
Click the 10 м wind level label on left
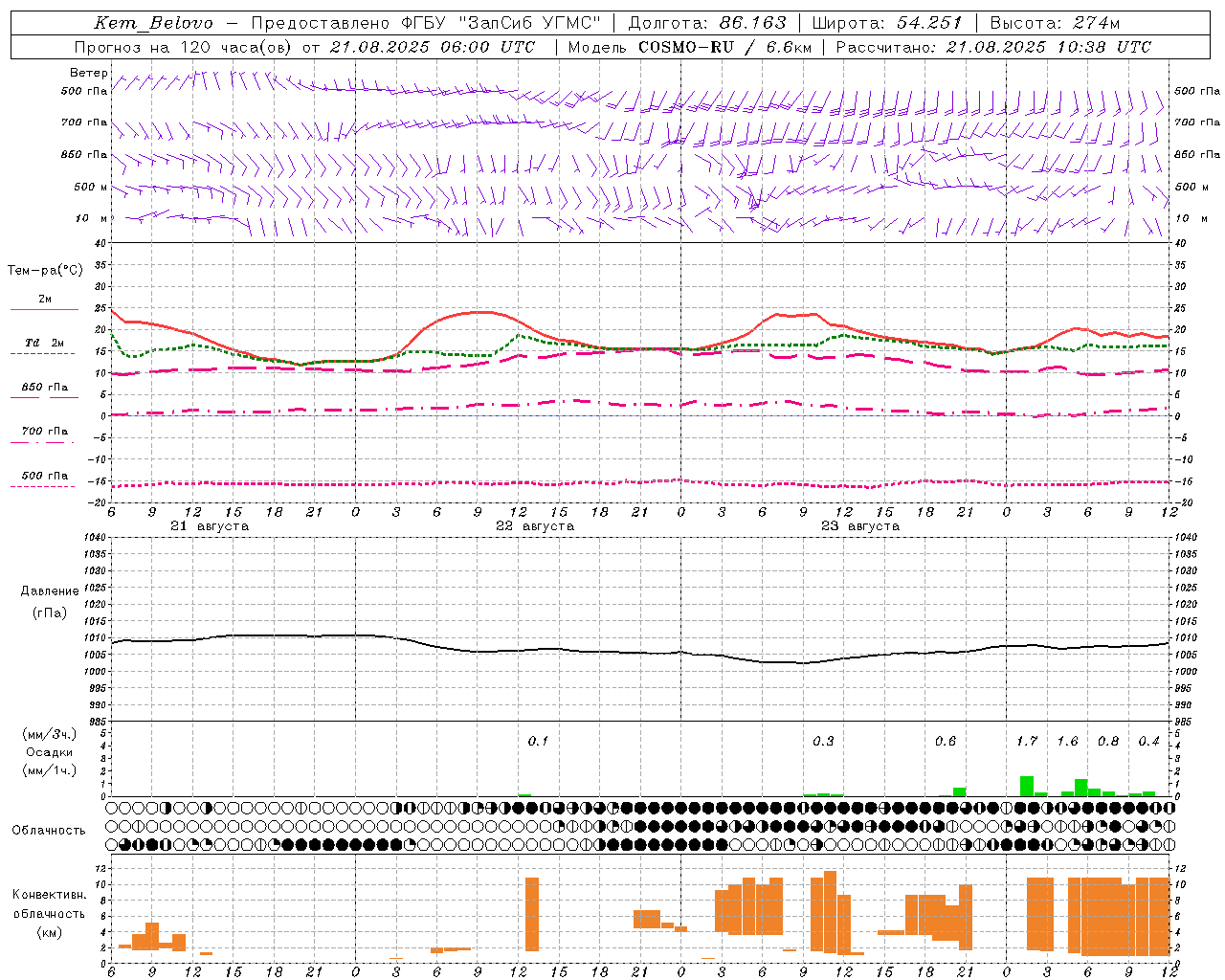tap(92, 218)
